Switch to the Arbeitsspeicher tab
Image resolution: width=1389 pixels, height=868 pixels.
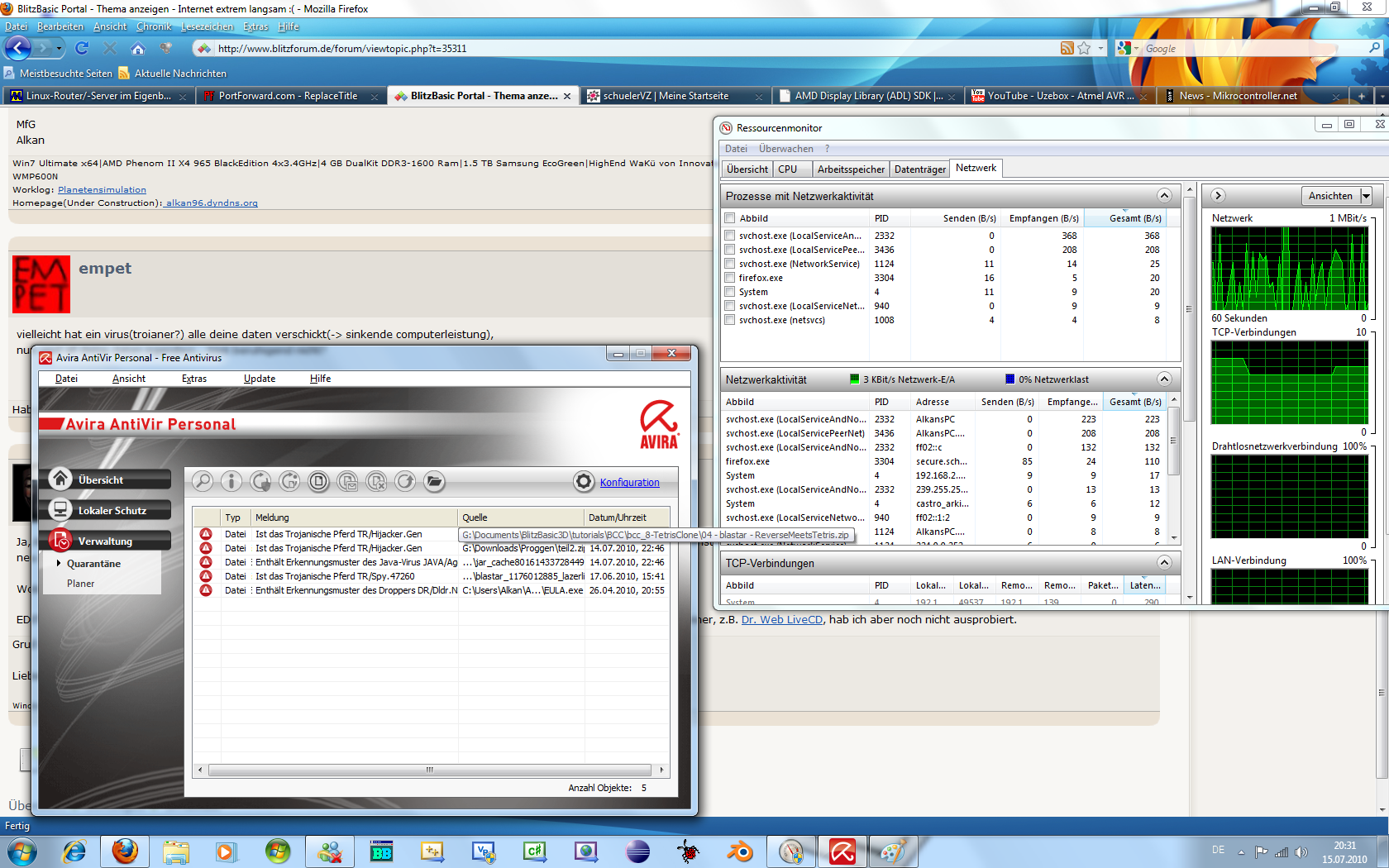851,169
